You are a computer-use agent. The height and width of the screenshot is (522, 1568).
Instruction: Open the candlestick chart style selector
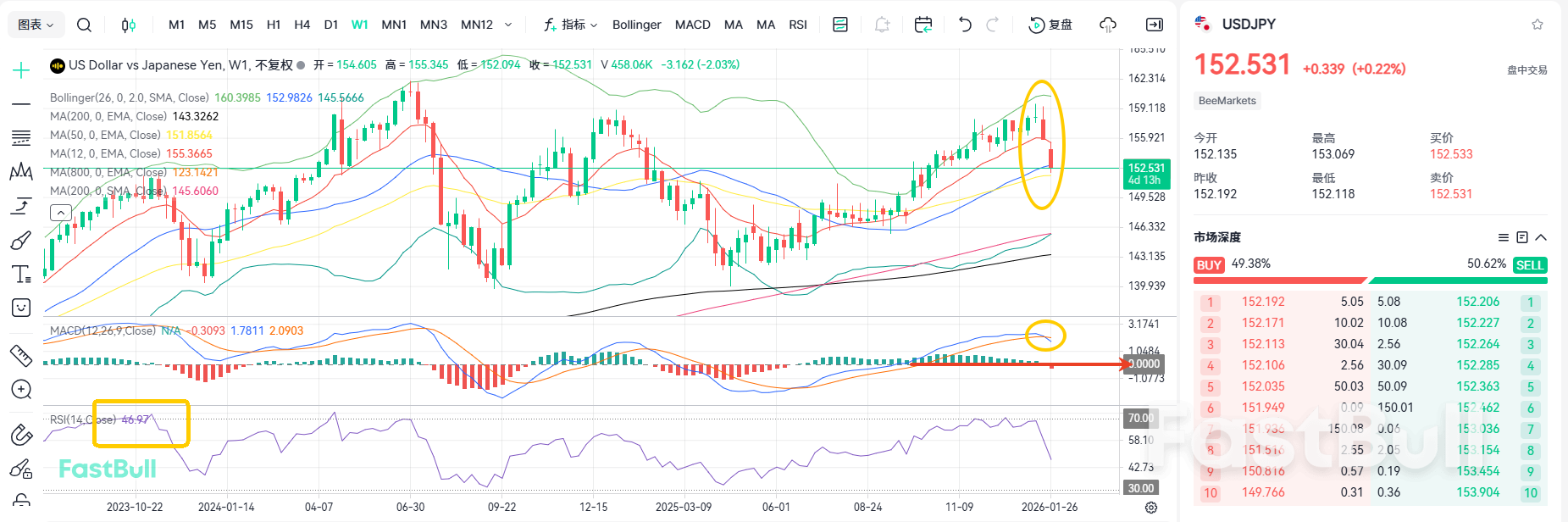[x=128, y=25]
